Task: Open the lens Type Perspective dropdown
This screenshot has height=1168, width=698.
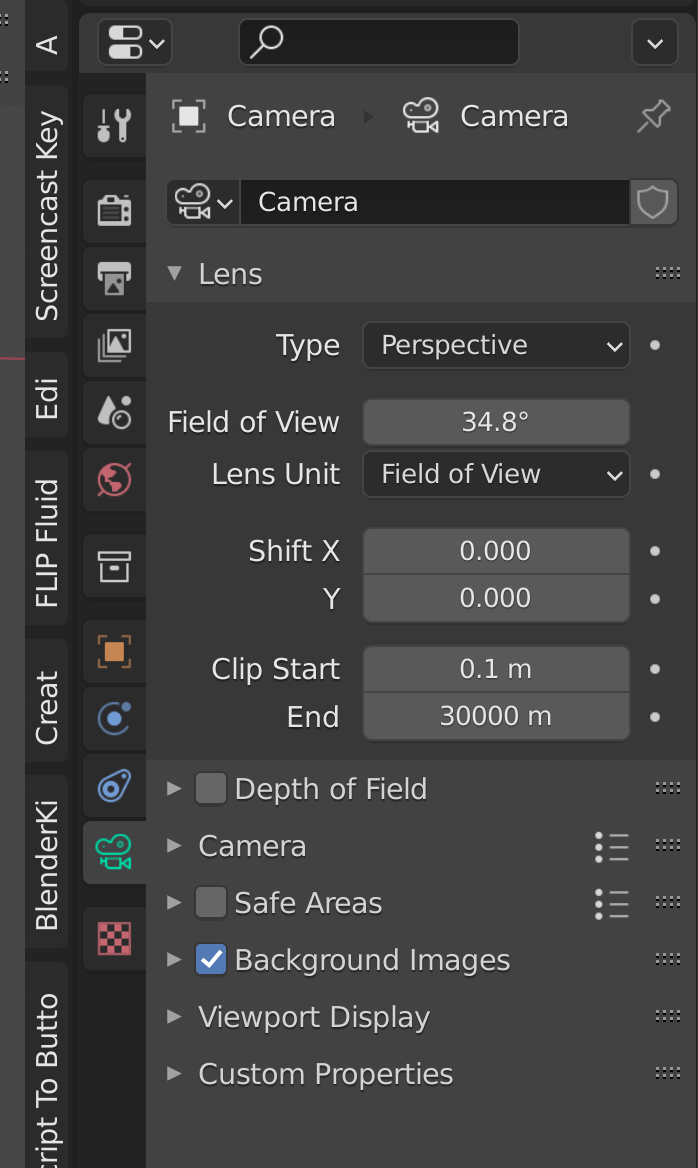Action: 496,346
